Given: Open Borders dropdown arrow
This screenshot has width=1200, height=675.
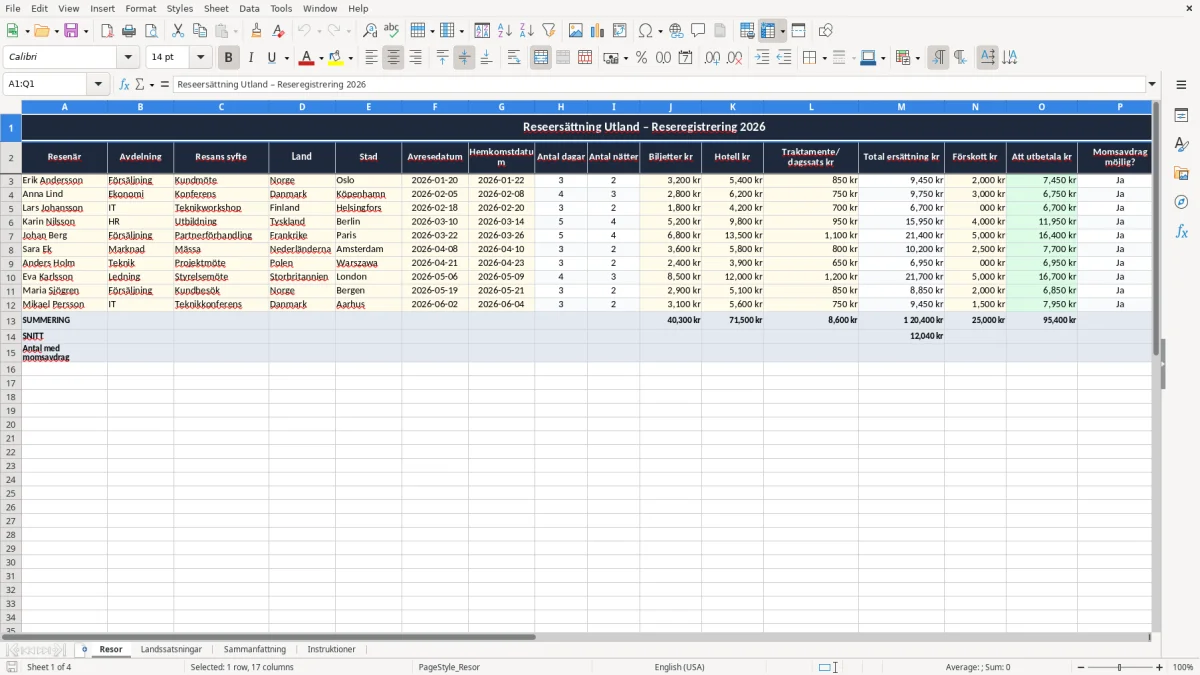Looking at the screenshot, I should coord(824,58).
